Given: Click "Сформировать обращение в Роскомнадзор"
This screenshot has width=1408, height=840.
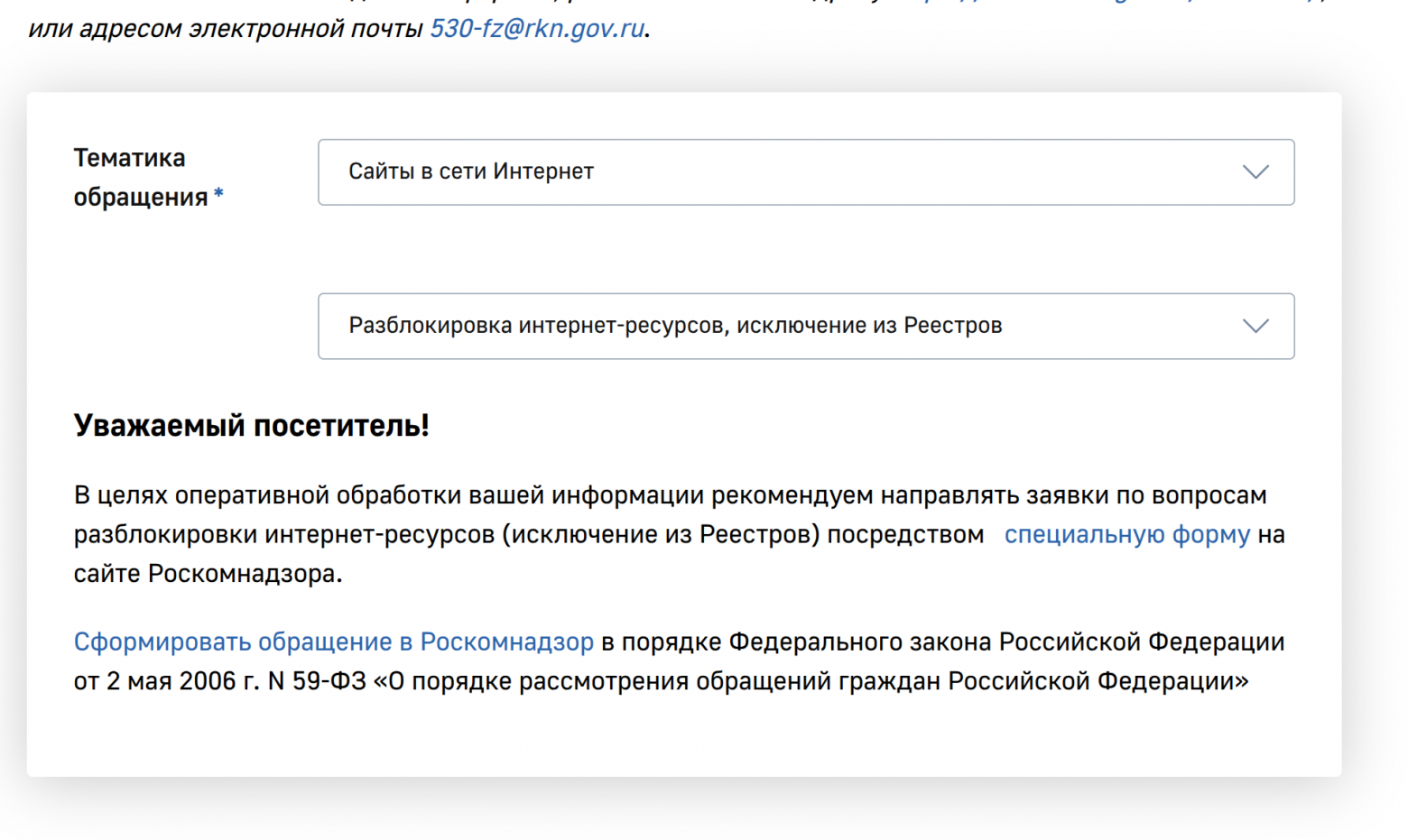Looking at the screenshot, I should pyautogui.click(x=332, y=642).
